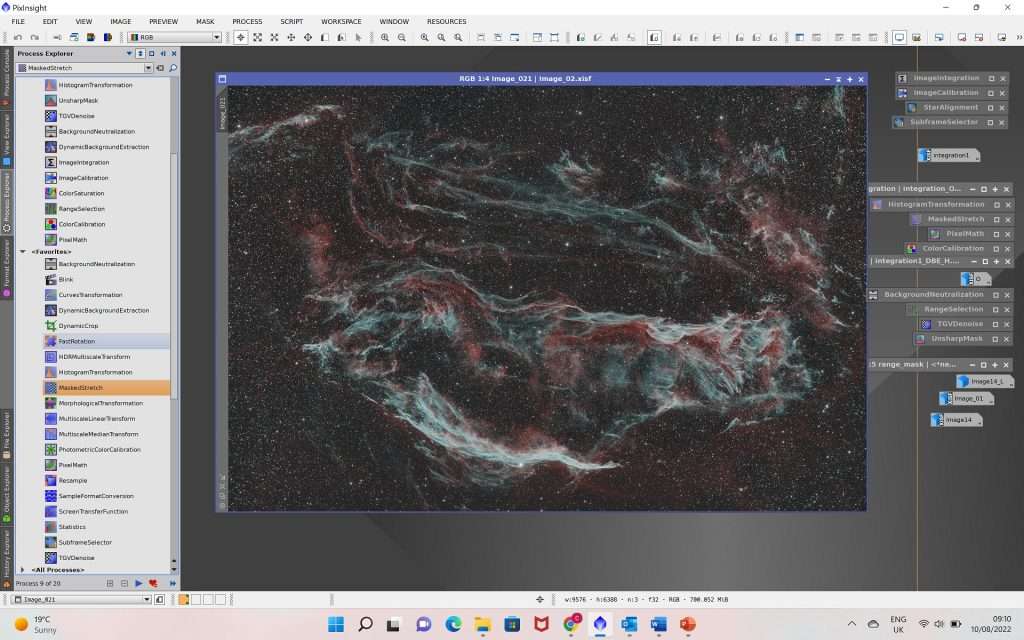Open UnsharpMask process in Process Explorer

tap(78, 101)
